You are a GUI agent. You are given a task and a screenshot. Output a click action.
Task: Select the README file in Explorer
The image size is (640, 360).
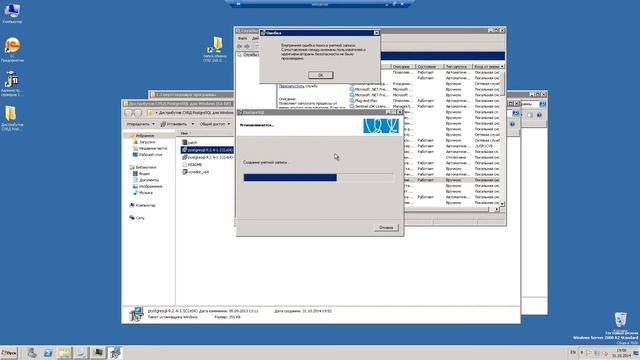192,164
